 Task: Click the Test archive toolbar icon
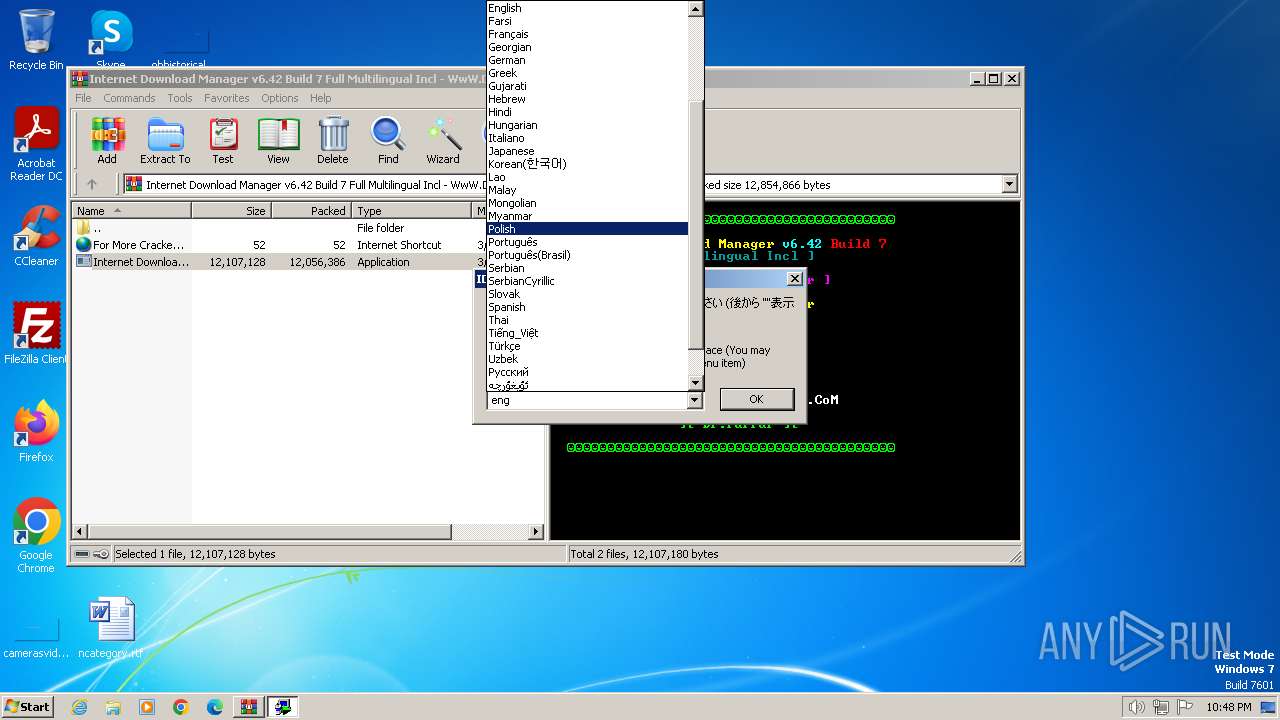pos(223,140)
